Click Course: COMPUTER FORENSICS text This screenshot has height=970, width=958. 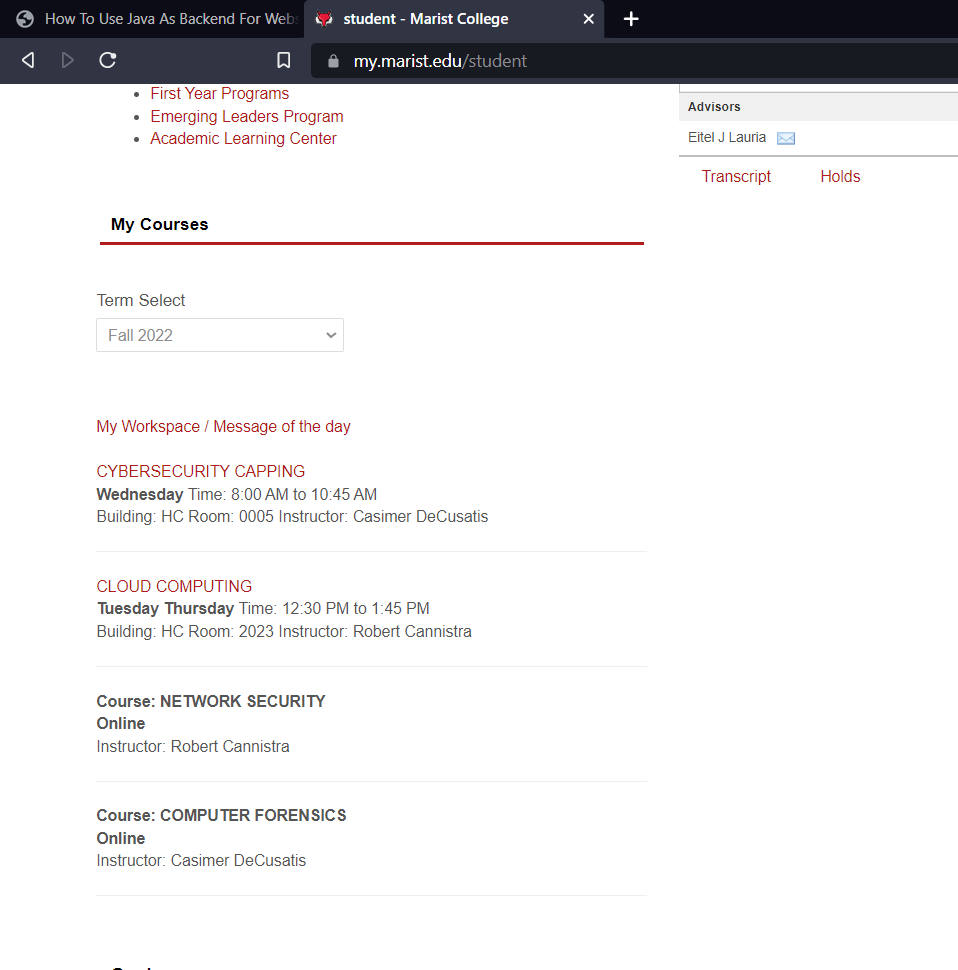coord(221,815)
